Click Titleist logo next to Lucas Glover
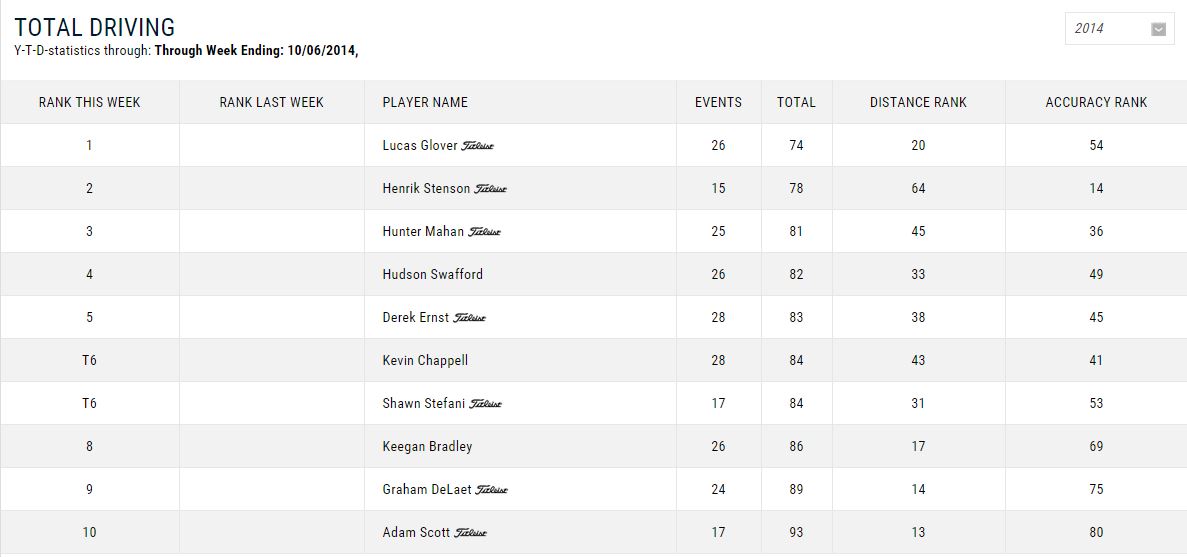 tap(478, 146)
